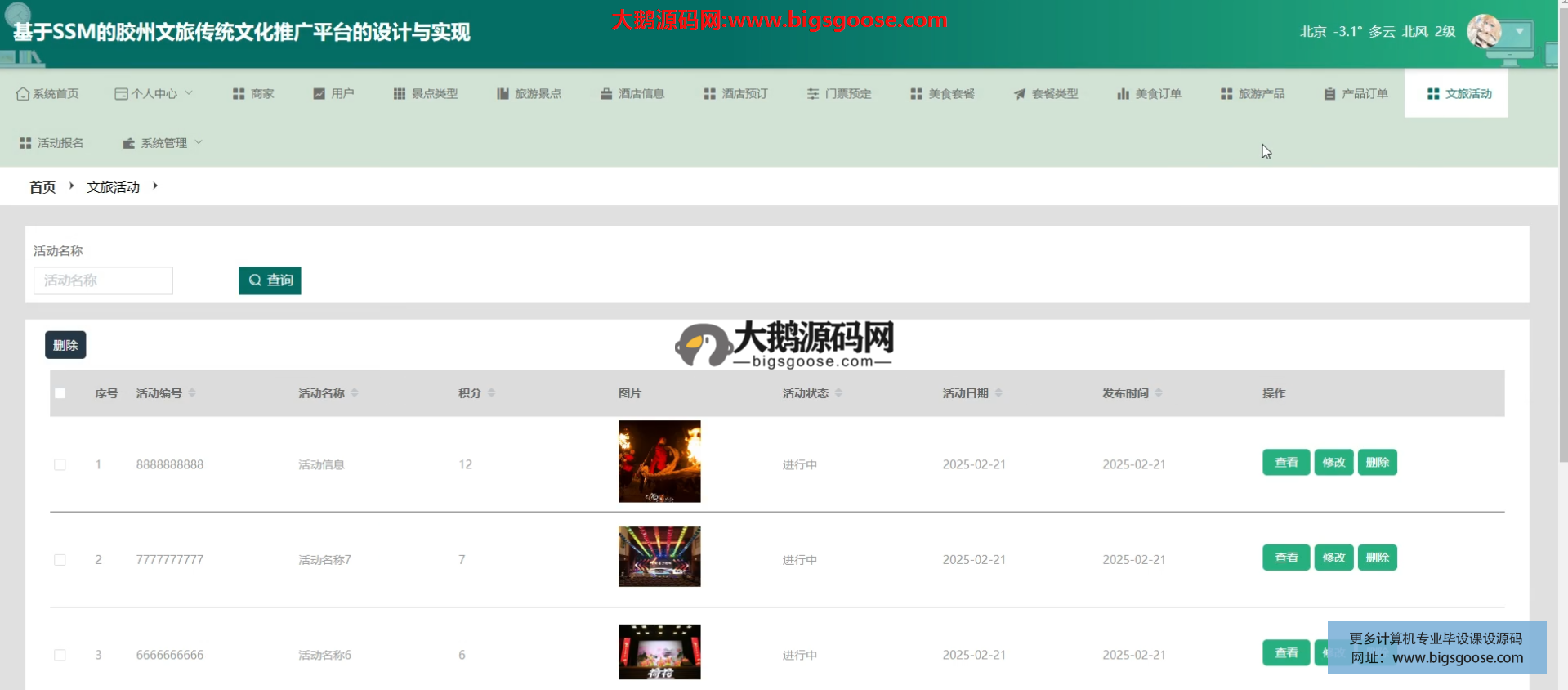The height and width of the screenshot is (690, 1568).
Task: Click the bar chart icon for 美食订单
Action: 1124,94
